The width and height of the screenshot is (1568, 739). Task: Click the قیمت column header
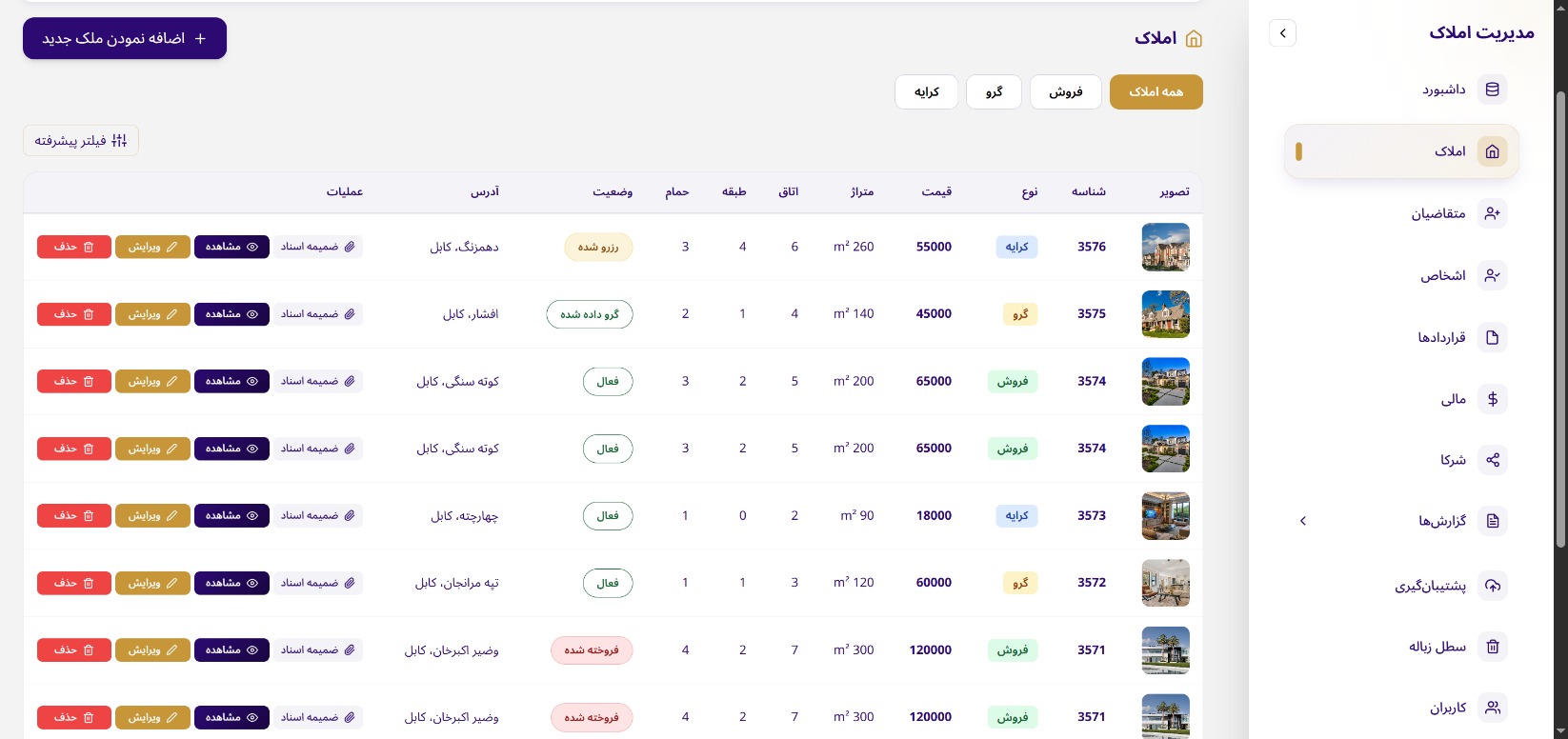point(936,192)
